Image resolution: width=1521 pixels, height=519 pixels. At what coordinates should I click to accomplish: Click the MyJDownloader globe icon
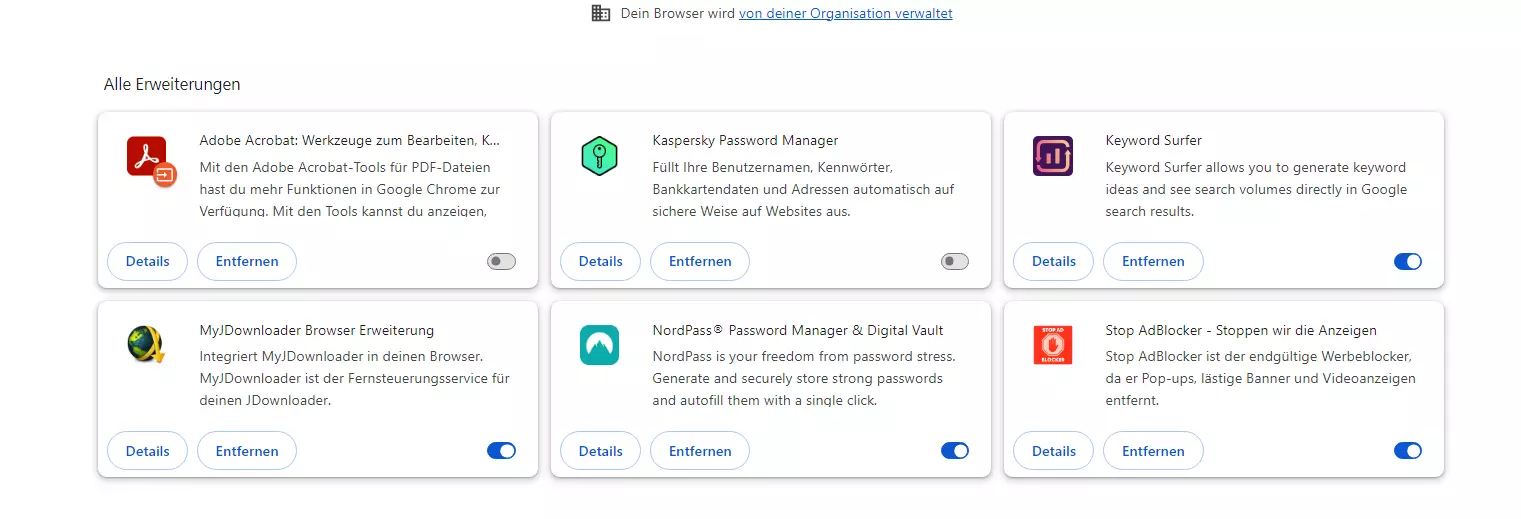pos(146,345)
